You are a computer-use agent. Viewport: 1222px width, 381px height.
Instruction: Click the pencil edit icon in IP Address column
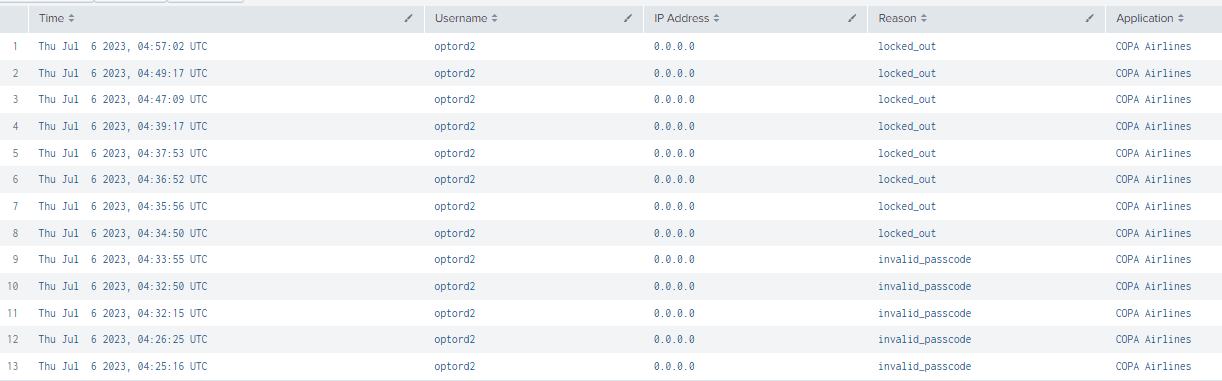pyautogui.click(x=852, y=19)
